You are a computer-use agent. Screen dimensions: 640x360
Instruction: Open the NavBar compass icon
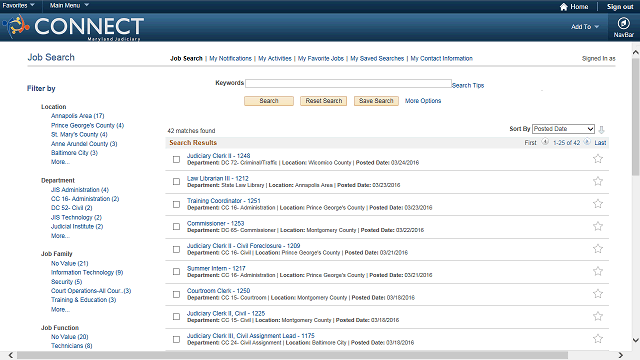click(x=623, y=23)
